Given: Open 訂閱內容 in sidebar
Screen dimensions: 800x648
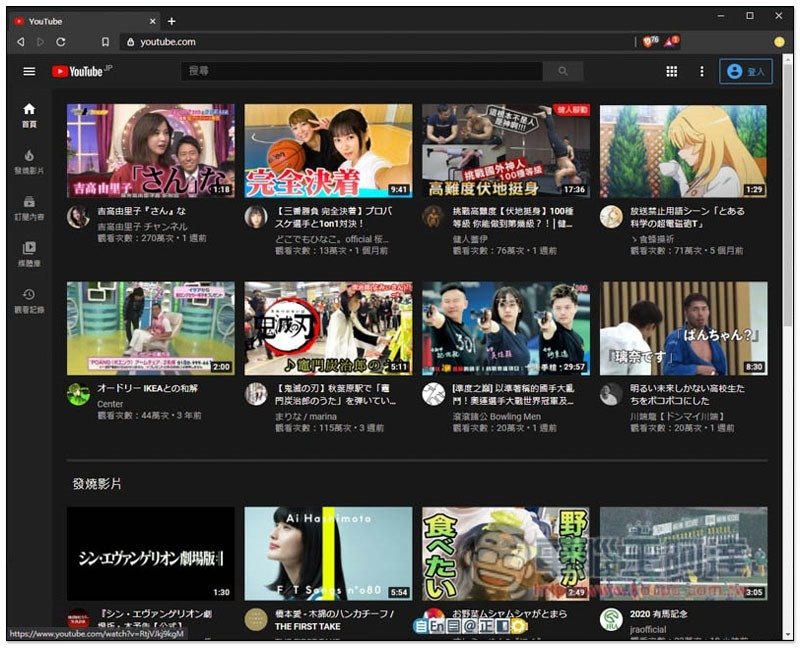Looking at the screenshot, I should (x=29, y=207).
